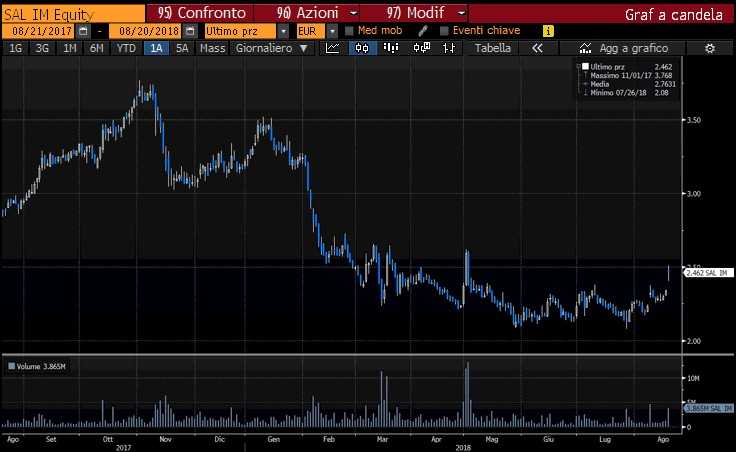Open the EUR currency dropdown arrow

332,31
